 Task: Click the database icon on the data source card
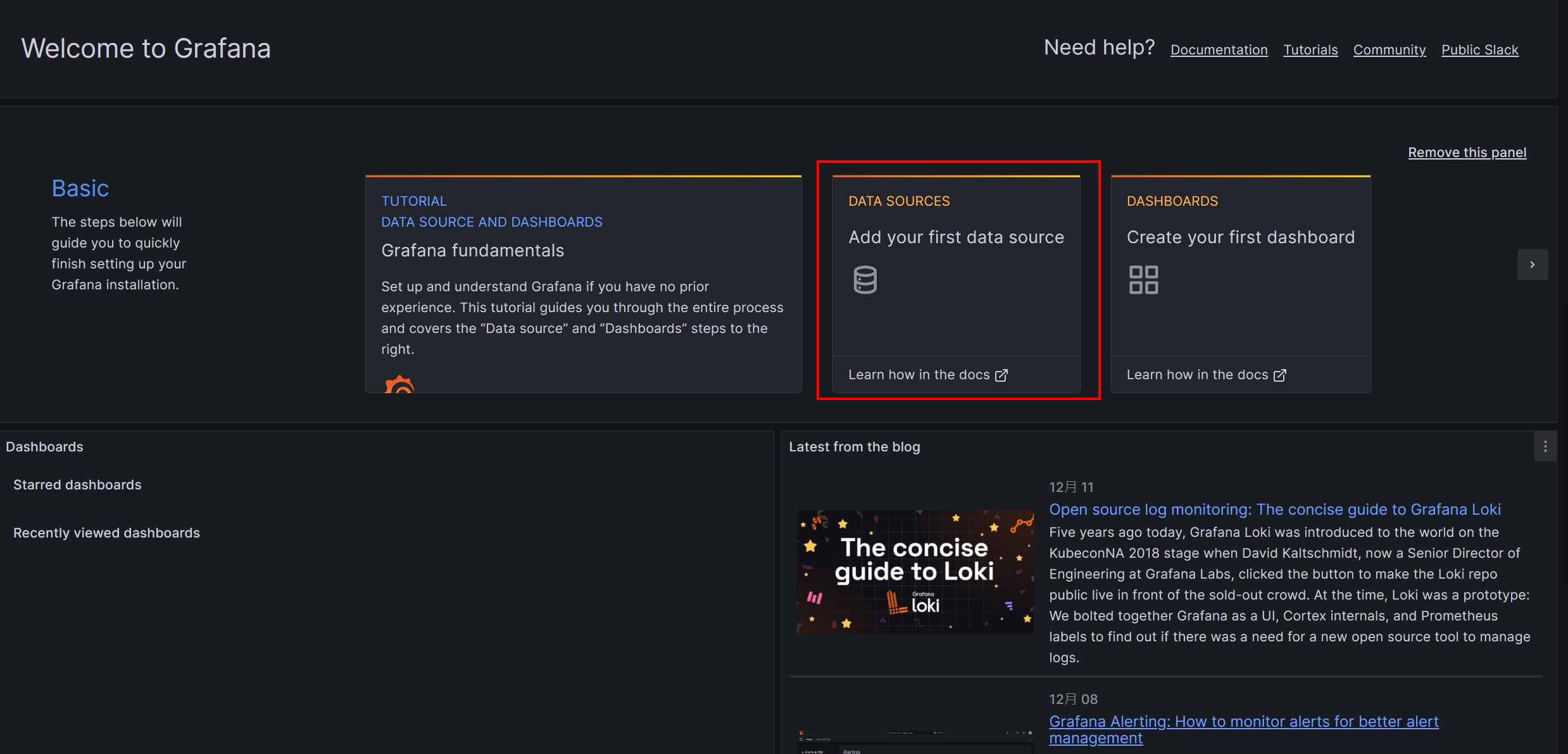coord(865,279)
